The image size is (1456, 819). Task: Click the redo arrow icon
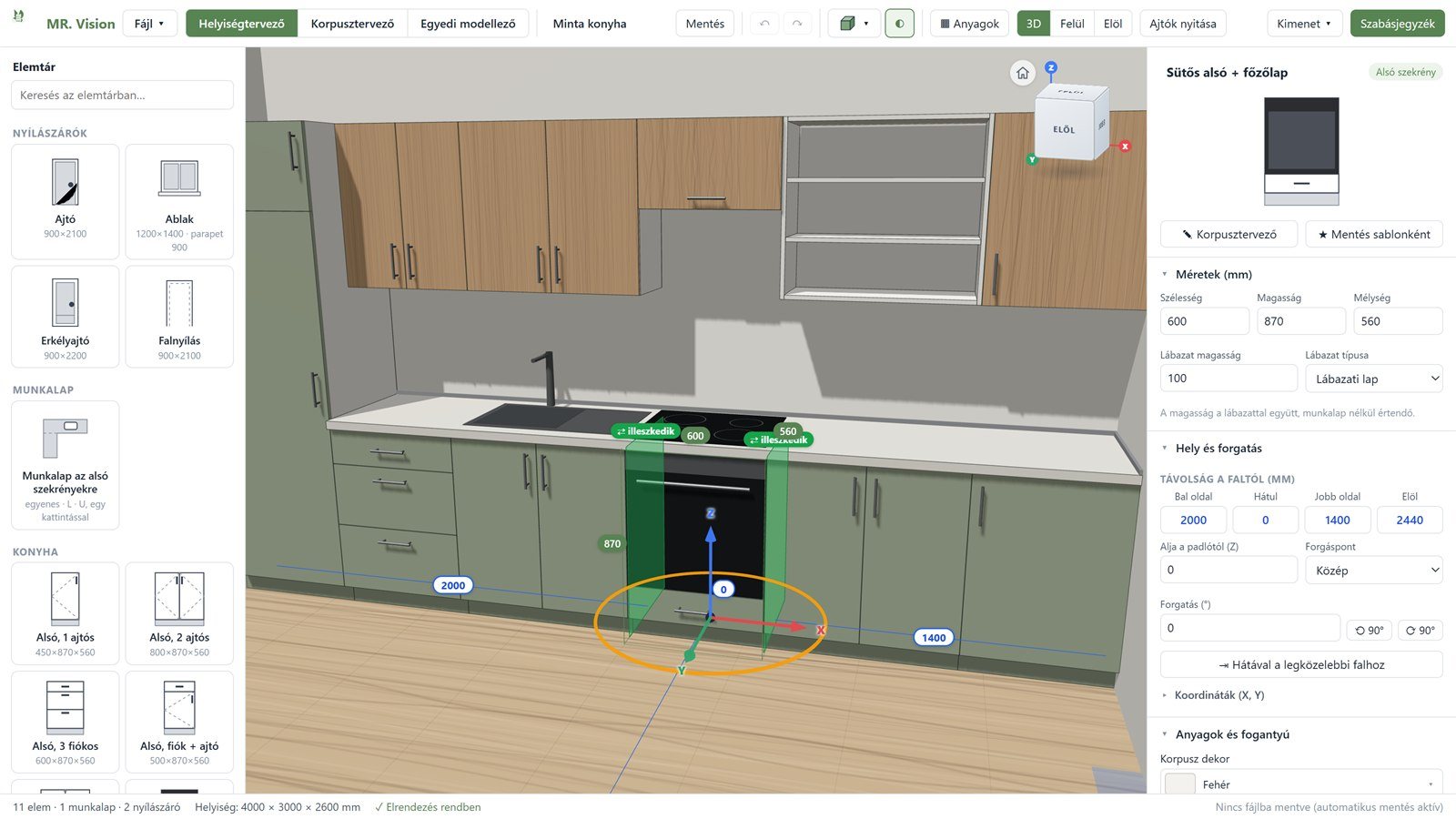tap(797, 24)
